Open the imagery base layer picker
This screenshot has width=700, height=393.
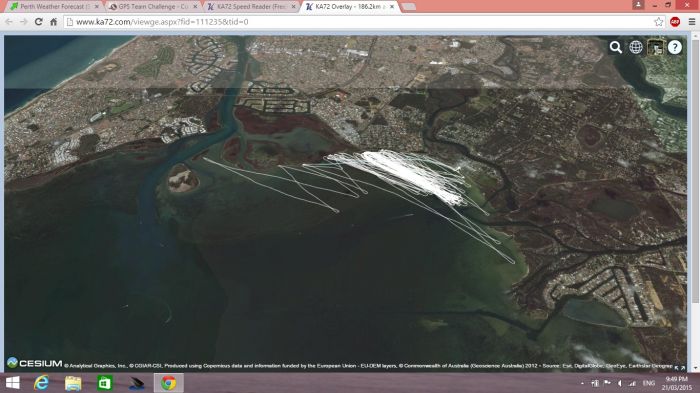pyautogui.click(x=655, y=47)
